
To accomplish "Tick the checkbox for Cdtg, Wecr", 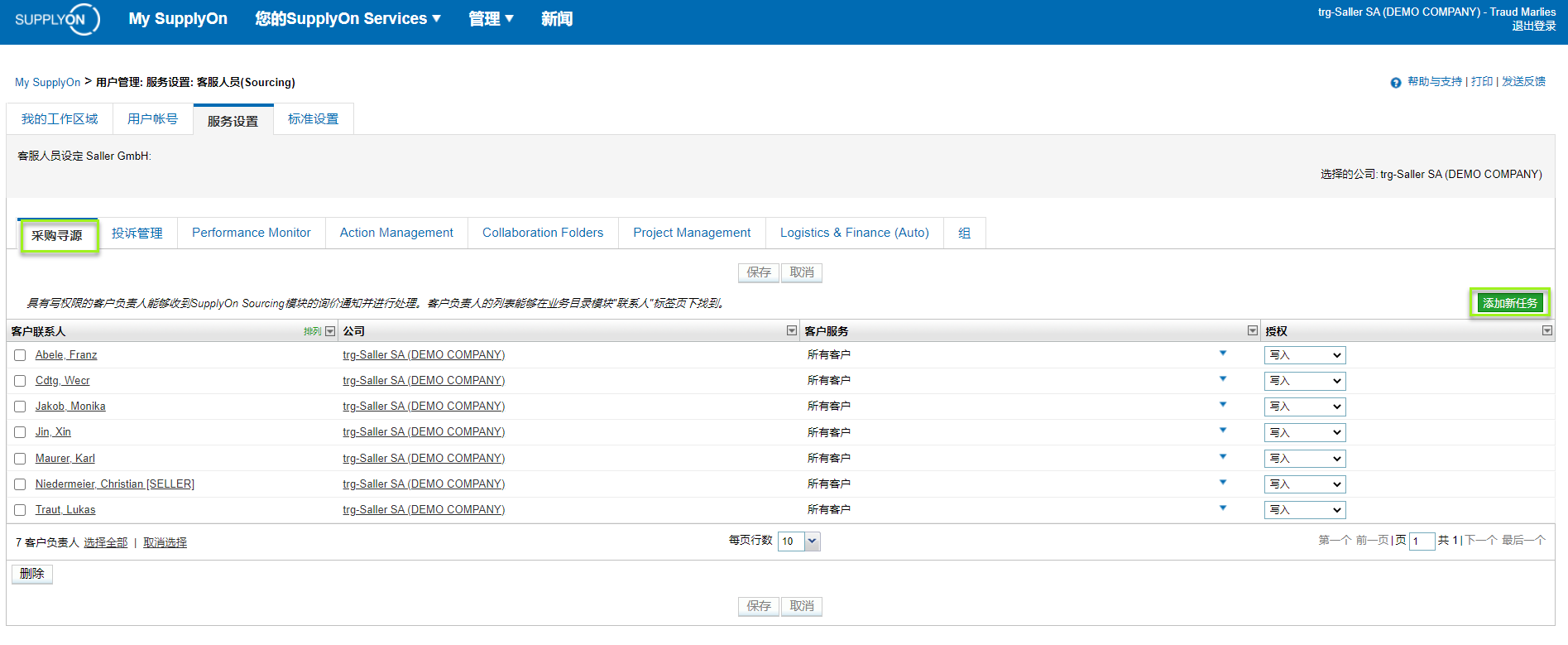I will (20, 381).
